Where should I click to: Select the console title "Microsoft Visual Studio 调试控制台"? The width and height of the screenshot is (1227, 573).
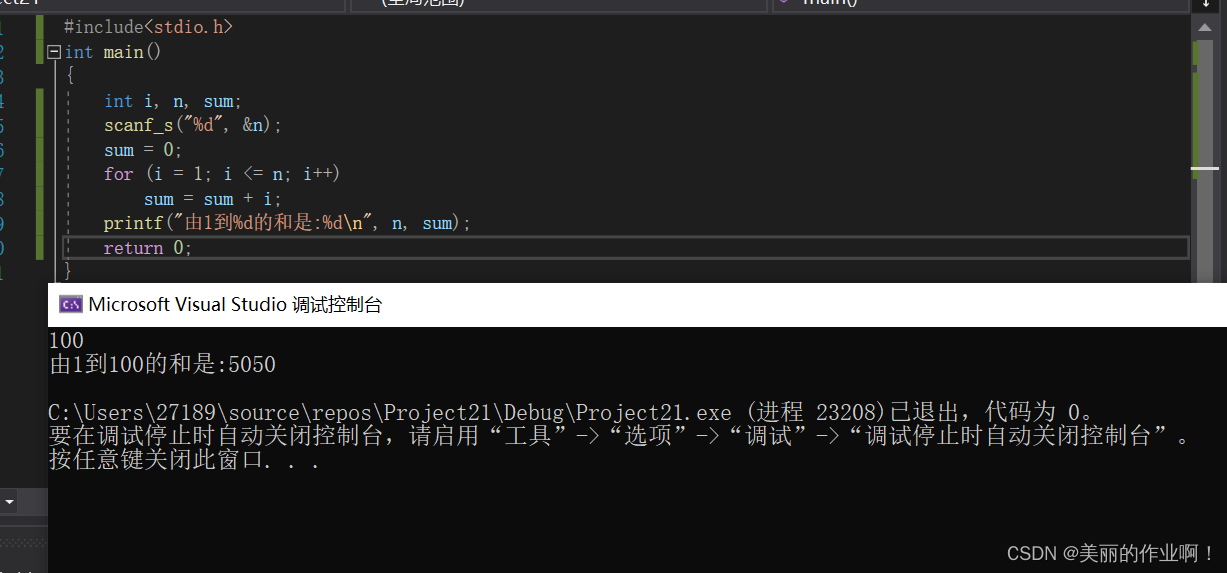(x=235, y=305)
